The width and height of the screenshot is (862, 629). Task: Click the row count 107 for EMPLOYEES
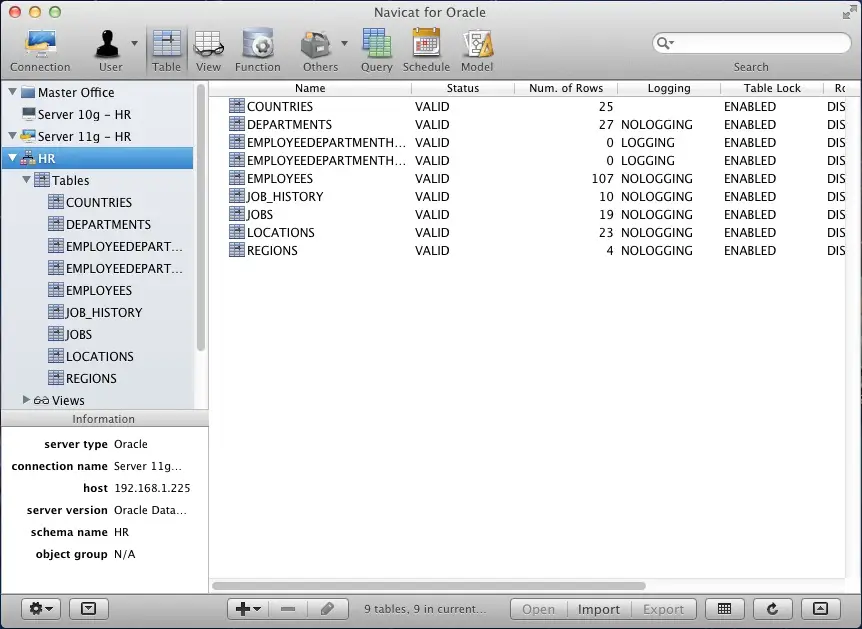point(603,179)
